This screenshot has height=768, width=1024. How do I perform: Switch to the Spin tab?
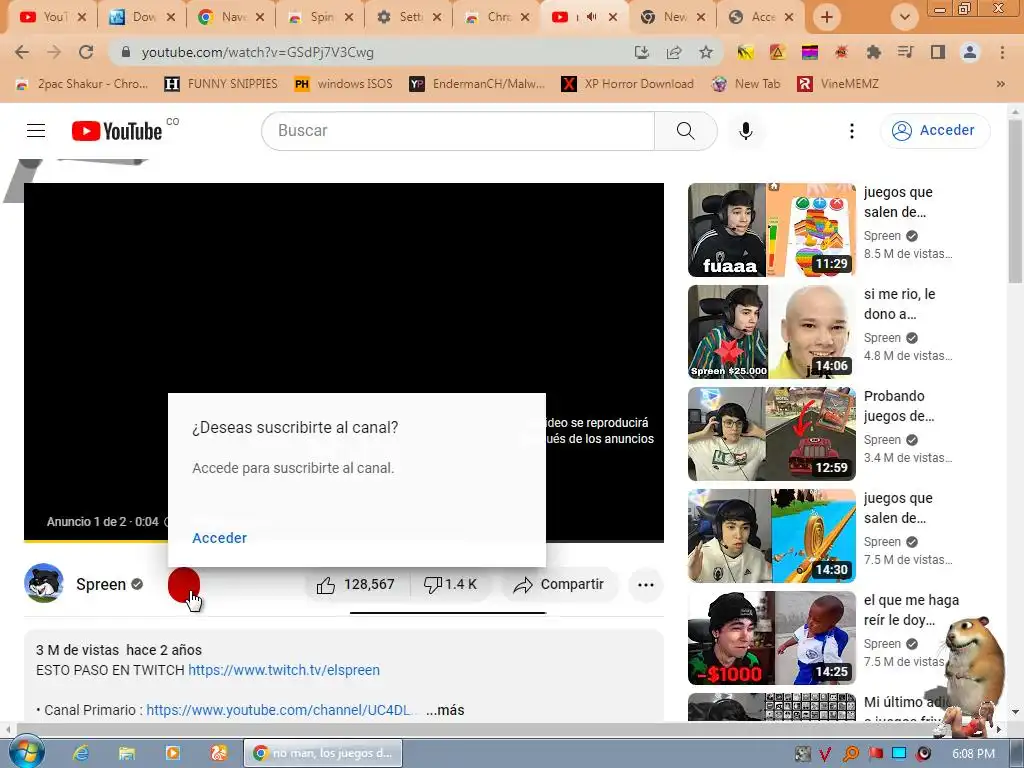pyautogui.click(x=321, y=17)
